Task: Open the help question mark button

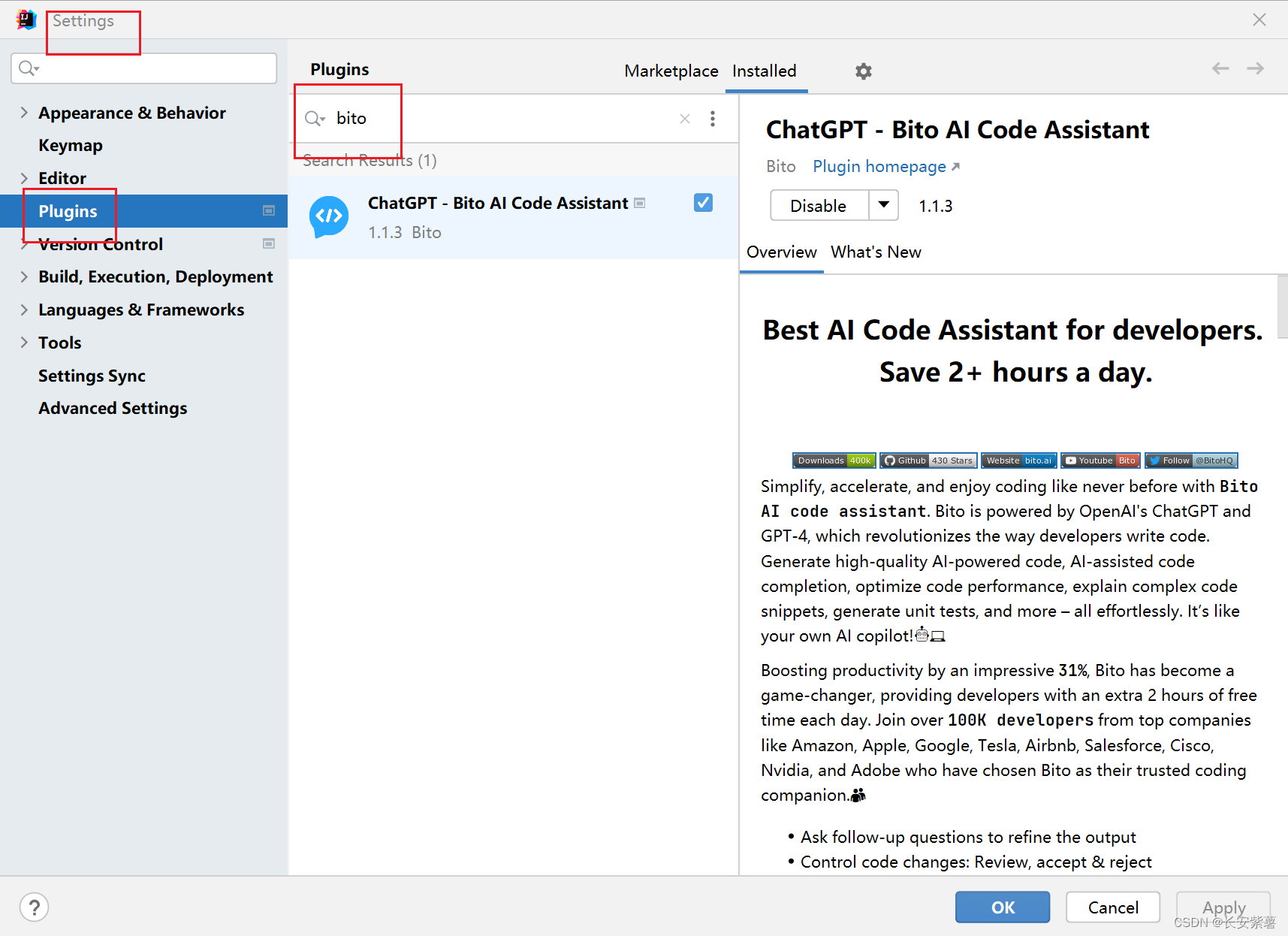Action: tap(35, 907)
